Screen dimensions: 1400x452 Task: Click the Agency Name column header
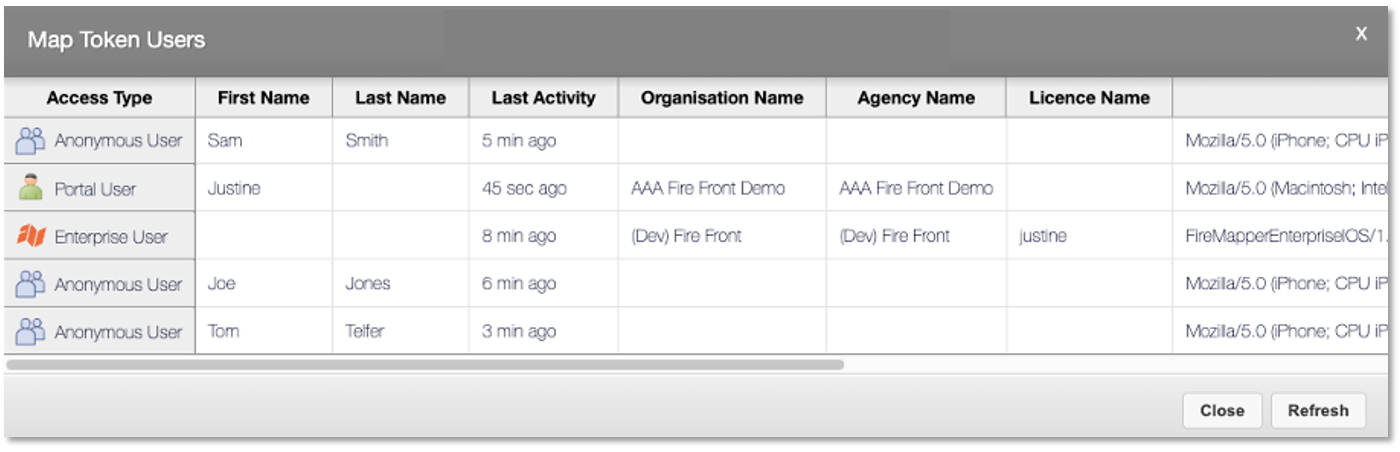[x=916, y=98]
